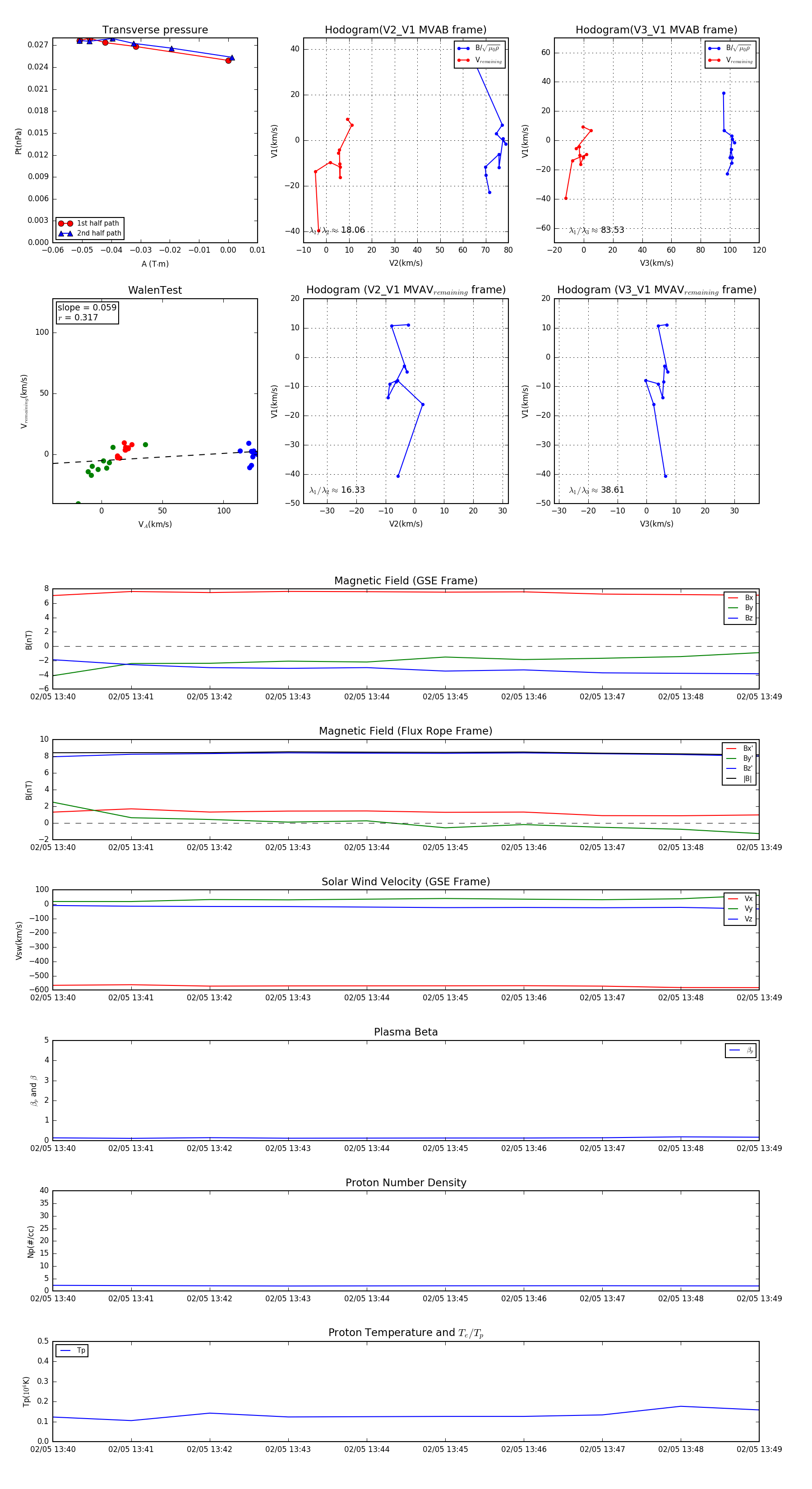Click the 'V_A(km/s)' x-axis label of WalenTest
812x1489 pixels.
pyautogui.click(x=155, y=525)
